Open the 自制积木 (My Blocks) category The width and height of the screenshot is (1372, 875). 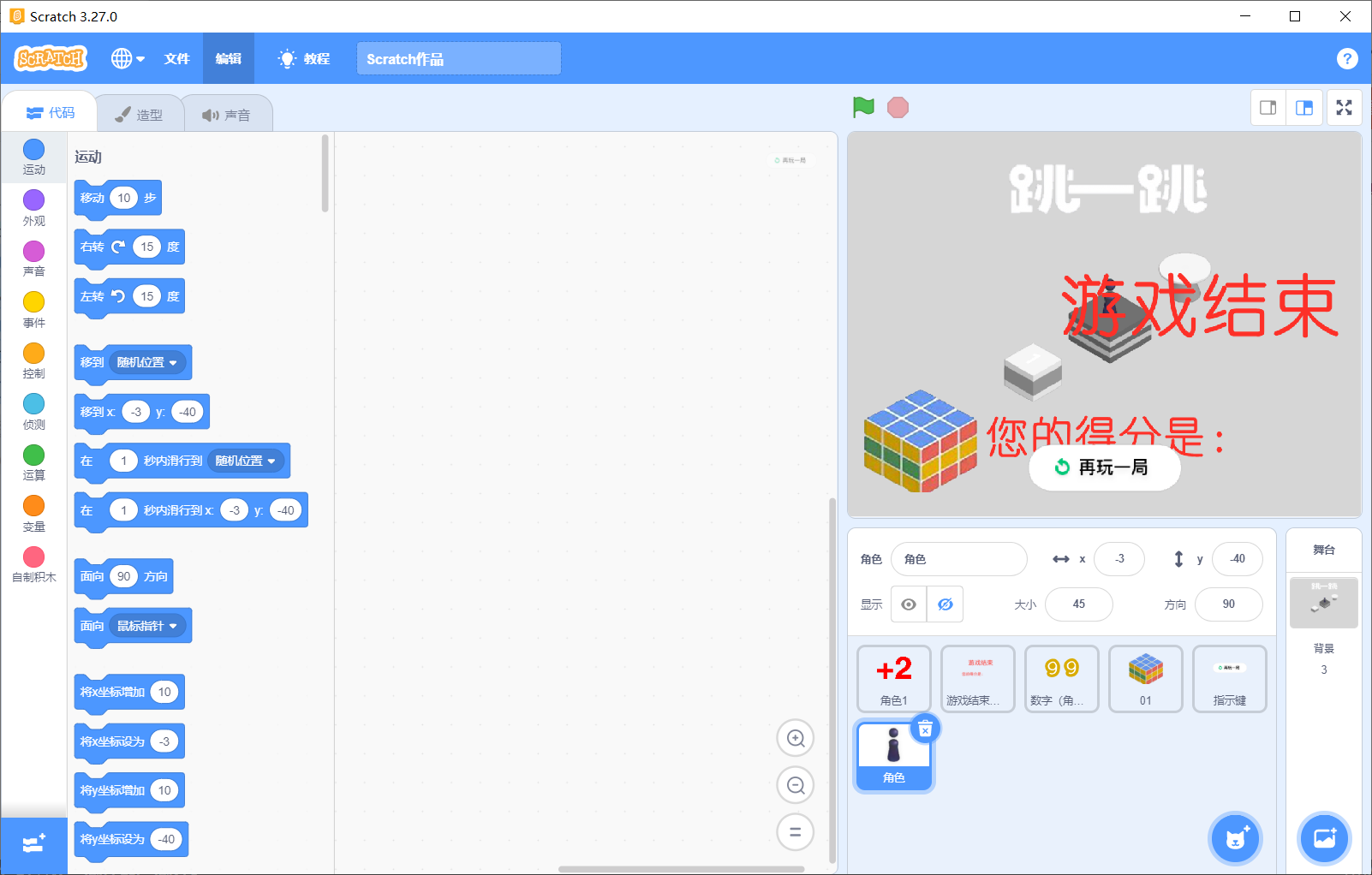click(33, 564)
